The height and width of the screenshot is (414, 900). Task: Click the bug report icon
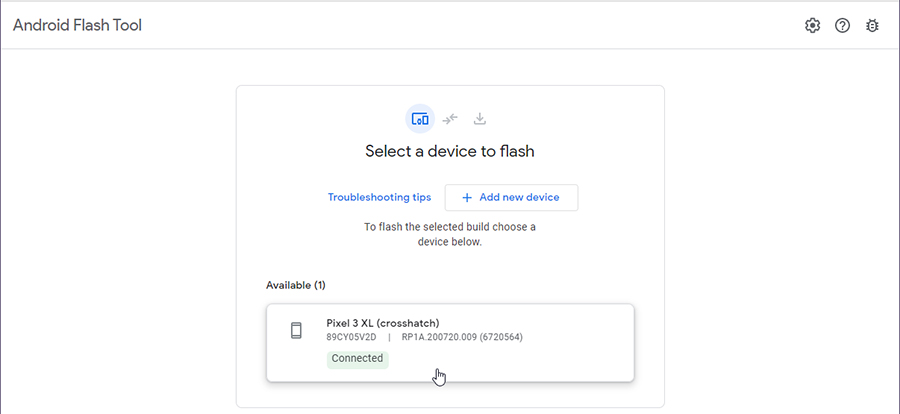click(872, 26)
